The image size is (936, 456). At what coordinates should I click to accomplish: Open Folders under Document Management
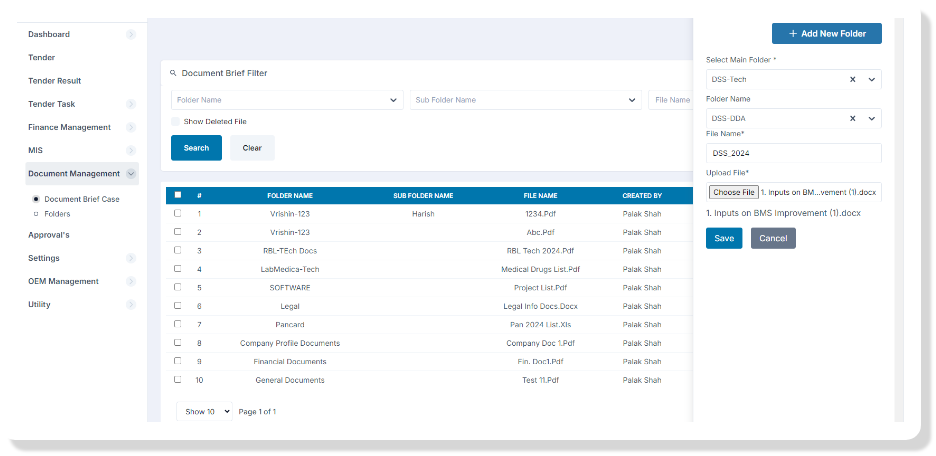coord(57,214)
